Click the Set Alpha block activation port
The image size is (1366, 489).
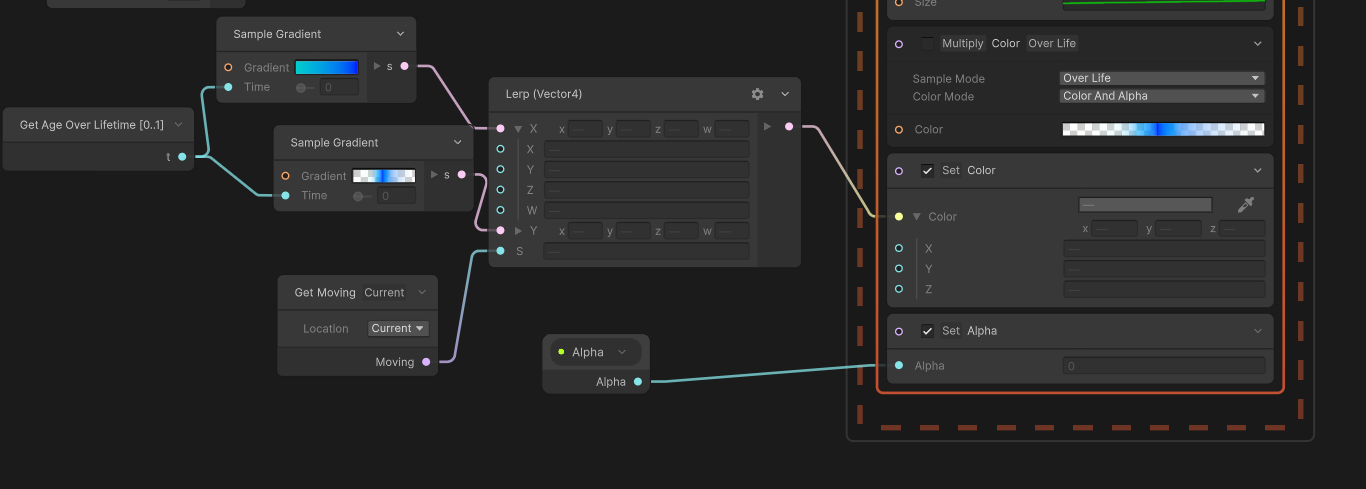[899, 331]
